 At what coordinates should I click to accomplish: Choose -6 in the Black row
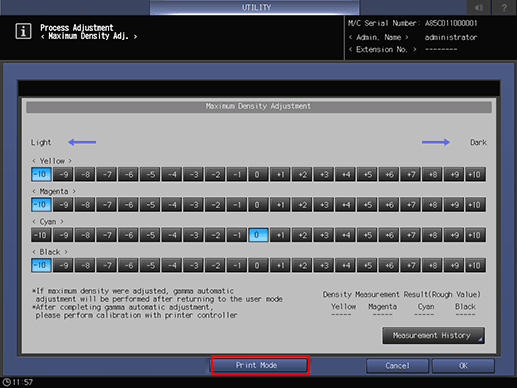click(128, 265)
